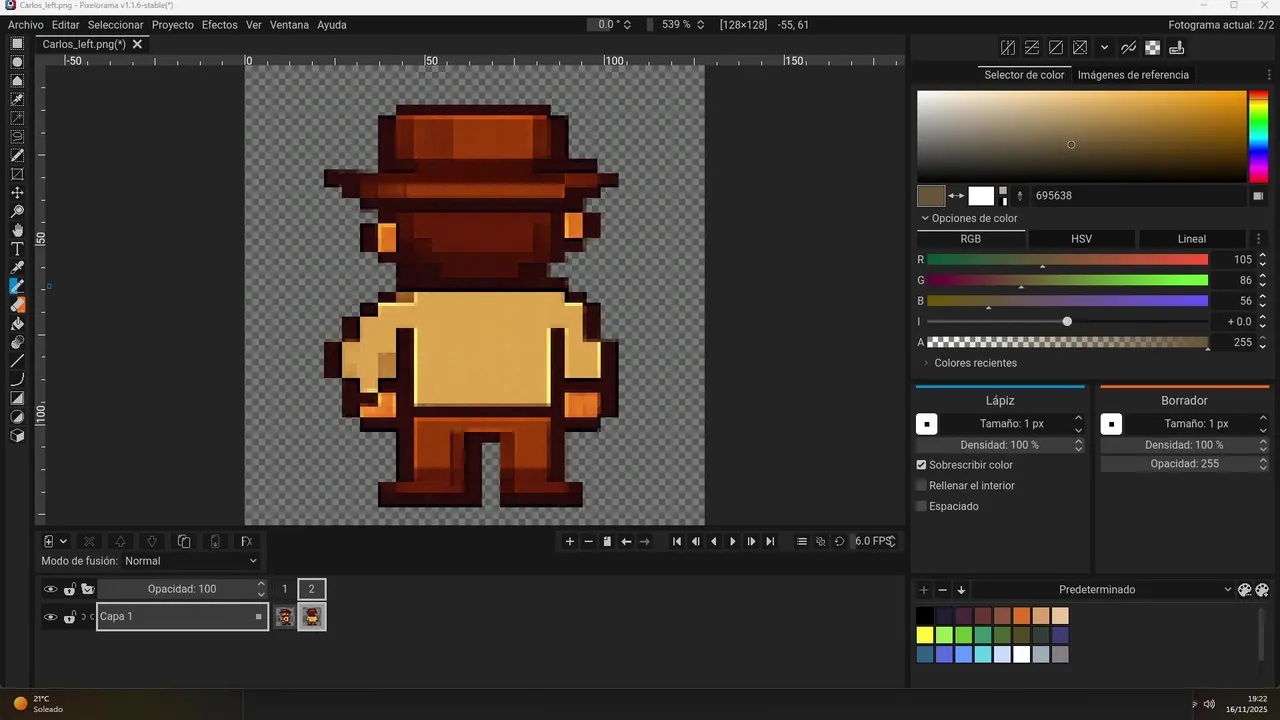Play the animation backwards

pyautogui.click(x=713, y=541)
